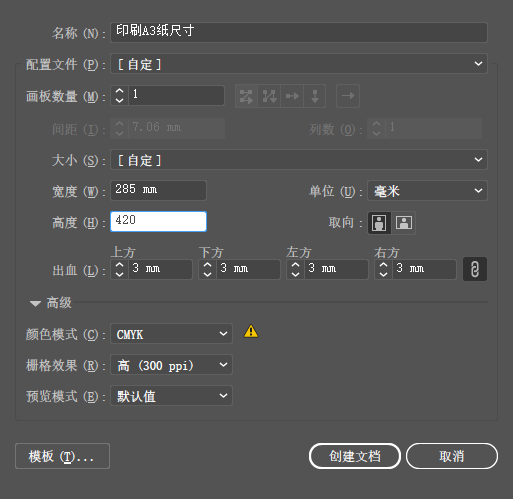
Task: Toggle the bleed link chain icon
Action: [x=475, y=269]
